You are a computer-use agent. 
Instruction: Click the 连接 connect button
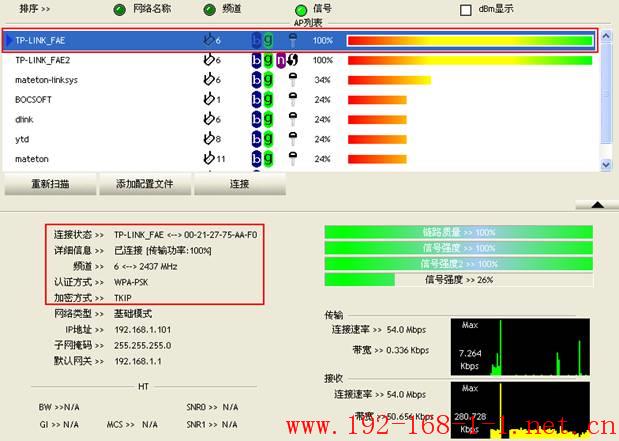(240, 184)
